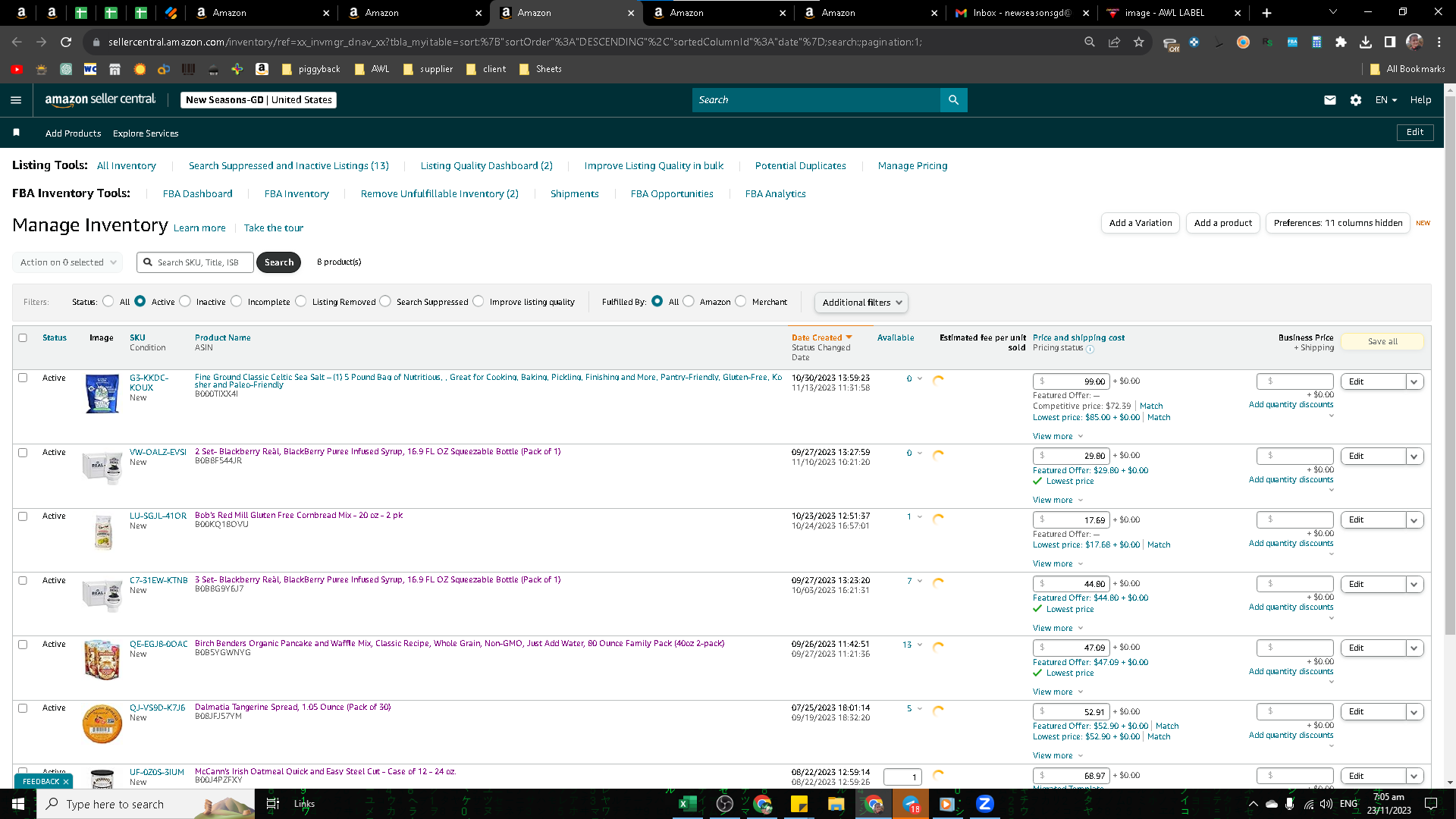Select the Search Suppressed filter
Viewport: 1456px width, 819px height.
point(385,301)
